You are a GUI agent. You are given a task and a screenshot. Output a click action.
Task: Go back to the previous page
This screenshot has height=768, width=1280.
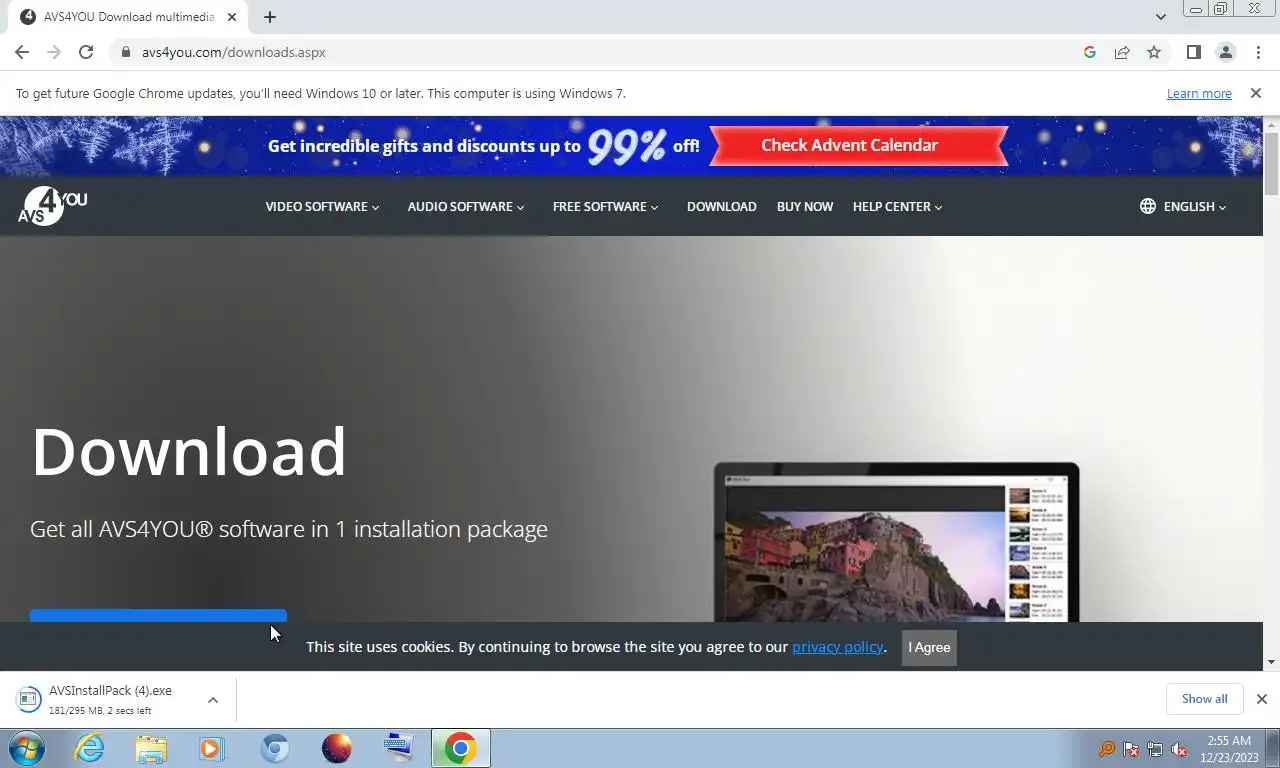pos(22,52)
